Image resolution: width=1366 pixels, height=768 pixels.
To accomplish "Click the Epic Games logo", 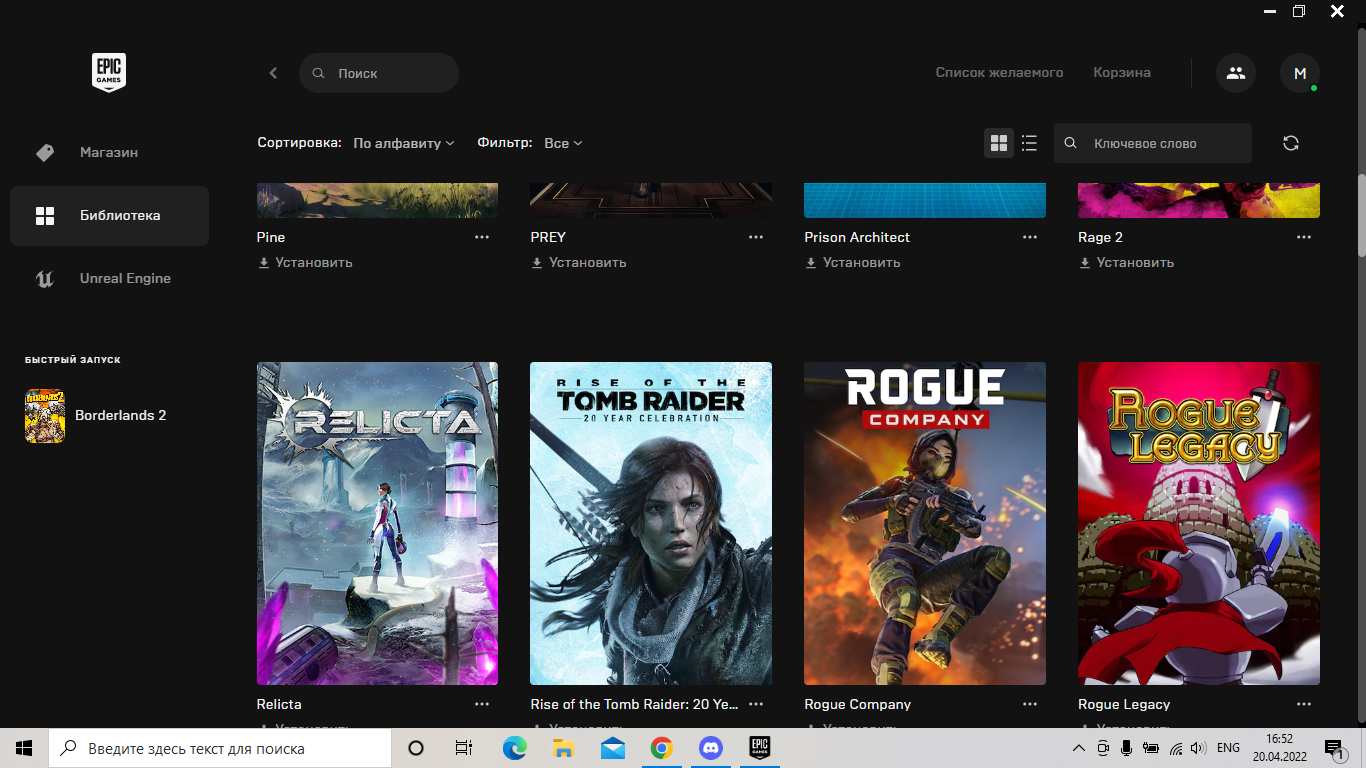I will tap(109, 73).
